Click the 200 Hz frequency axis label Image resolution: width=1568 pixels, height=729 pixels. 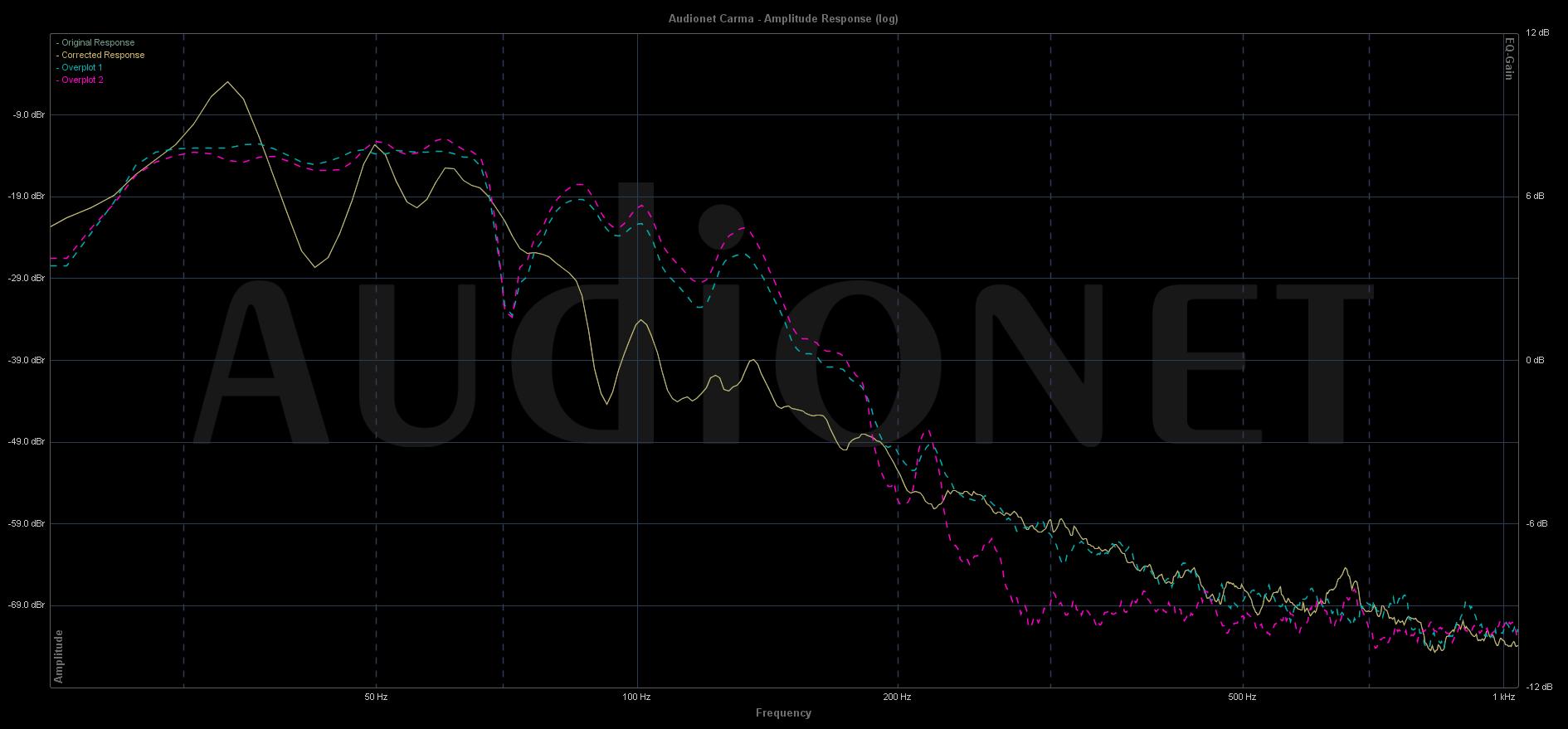(x=897, y=697)
